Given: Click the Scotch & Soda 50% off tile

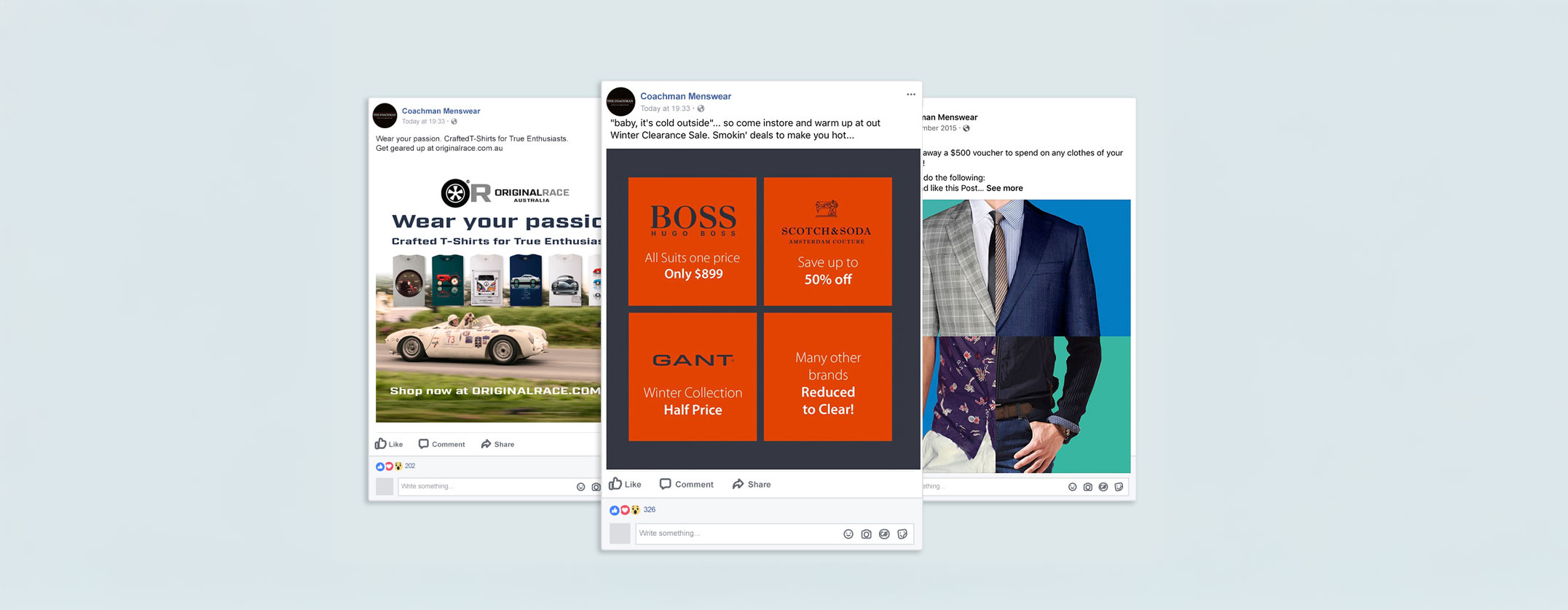Looking at the screenshot, I should (827, 241).
